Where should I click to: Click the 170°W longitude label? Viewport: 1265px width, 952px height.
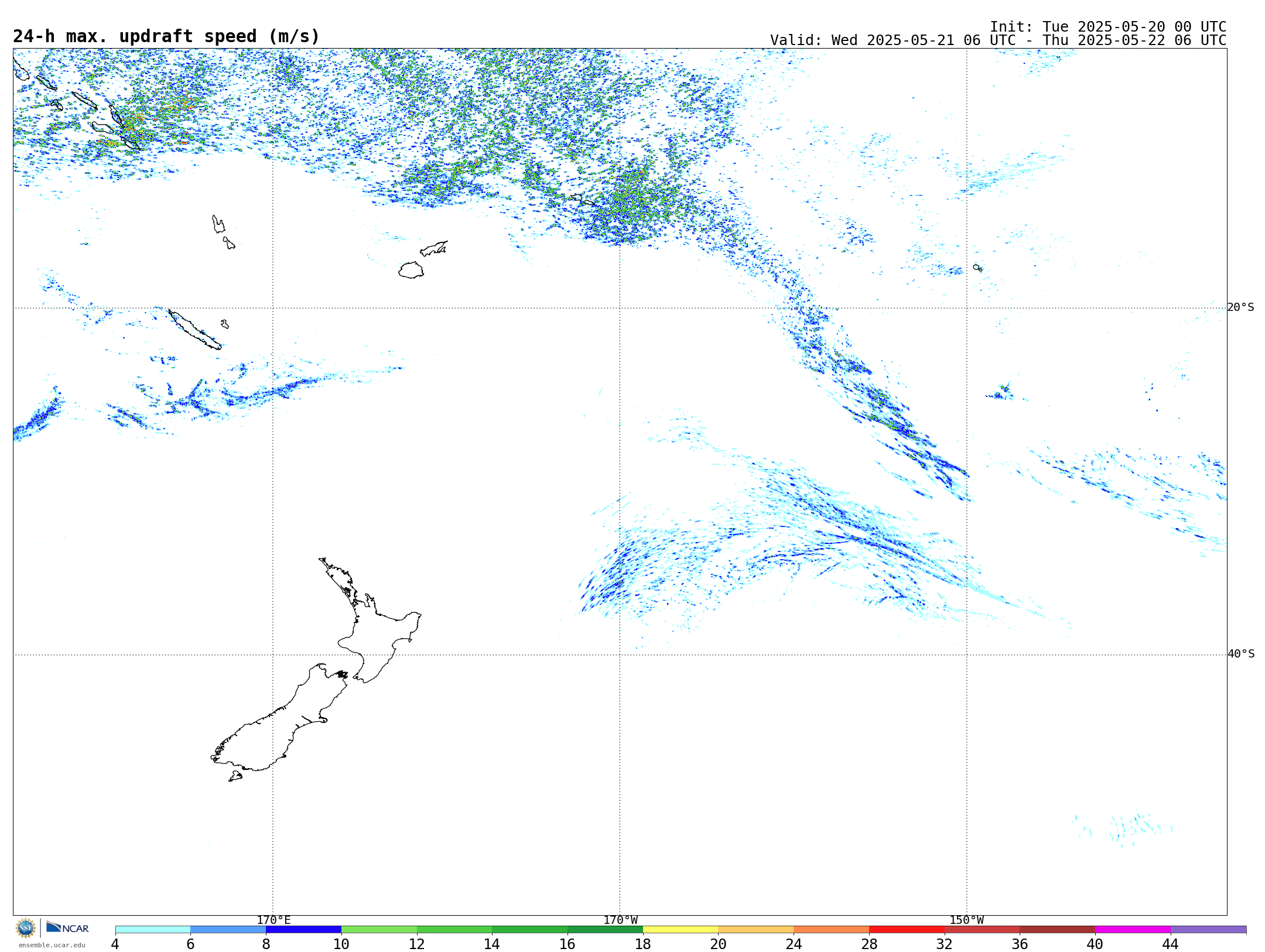[x=620, y=920]
